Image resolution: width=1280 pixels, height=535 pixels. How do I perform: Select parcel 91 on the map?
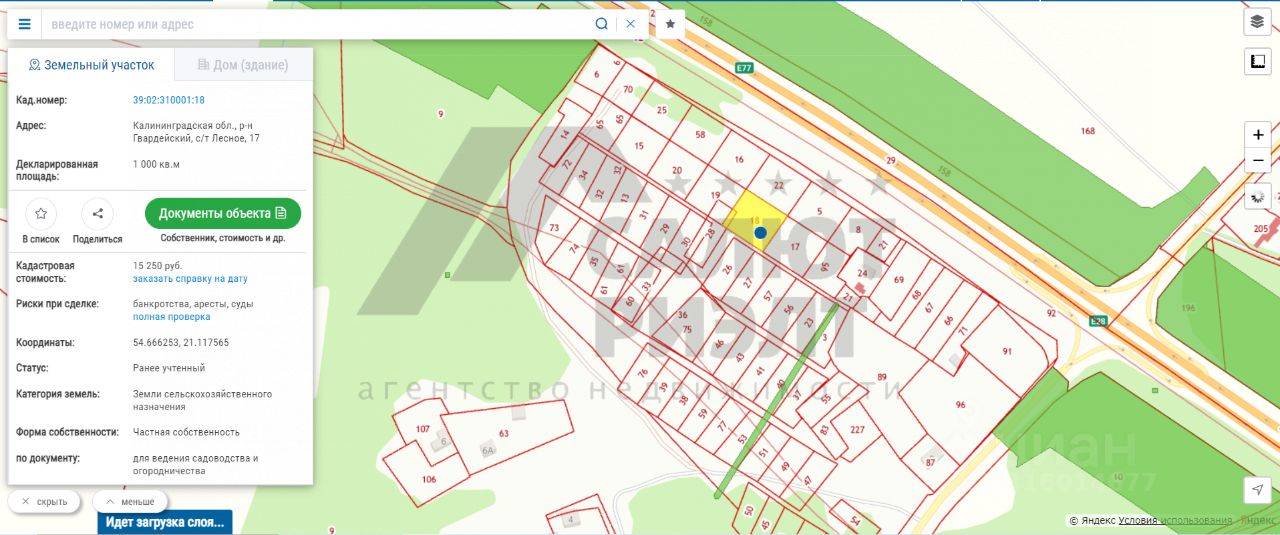click(x=1007, y=351)
